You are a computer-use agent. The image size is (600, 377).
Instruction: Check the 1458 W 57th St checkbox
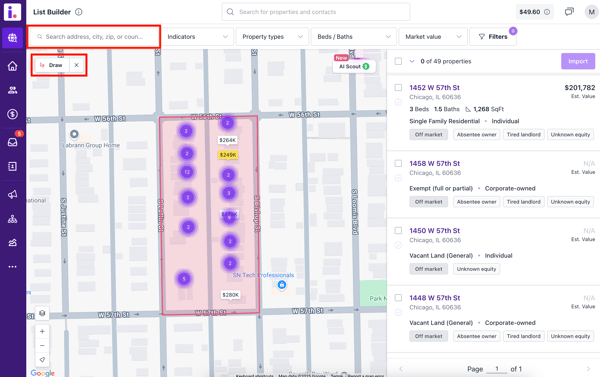[398, 163]
